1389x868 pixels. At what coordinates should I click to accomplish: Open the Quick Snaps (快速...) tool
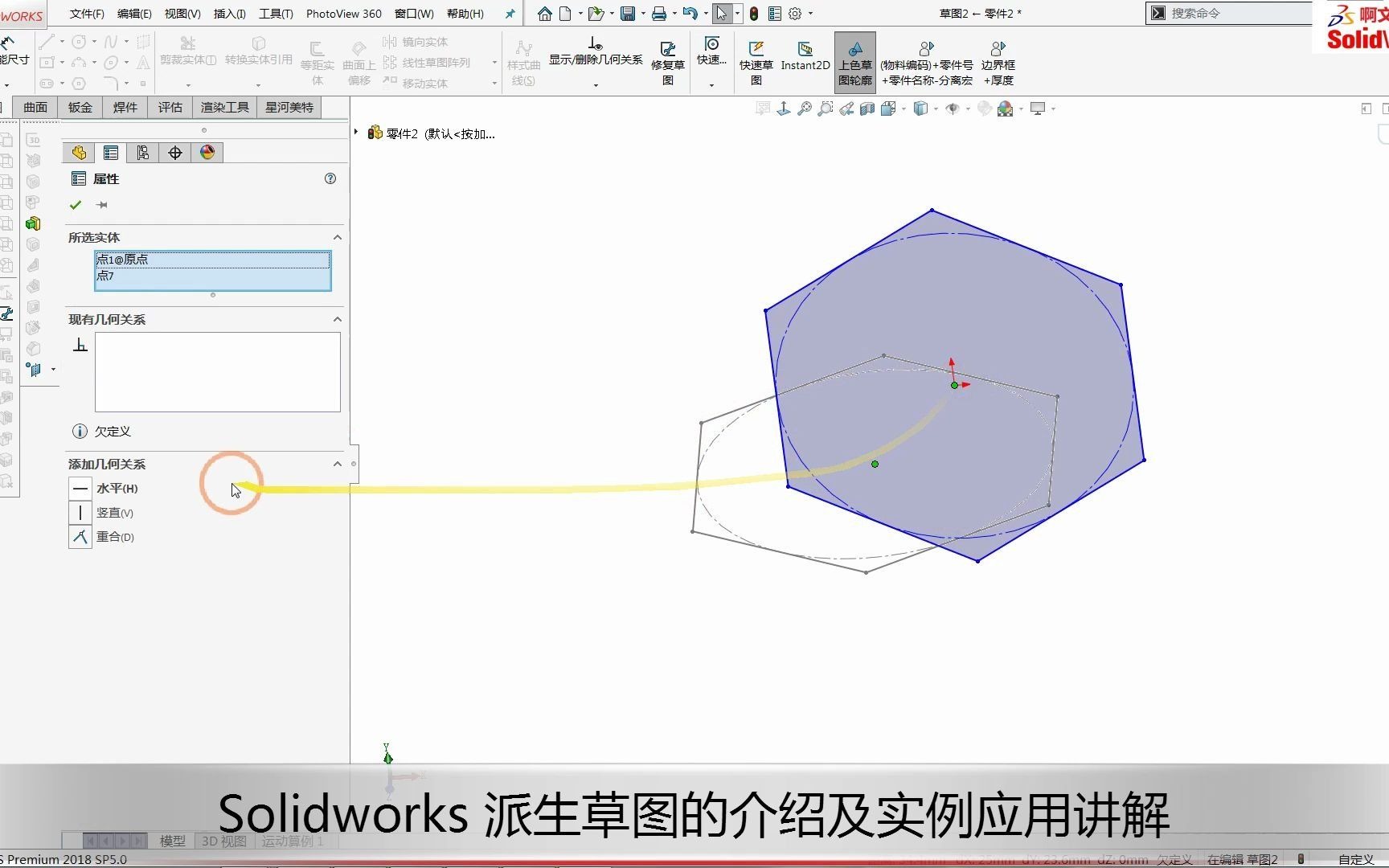(711, 51)
